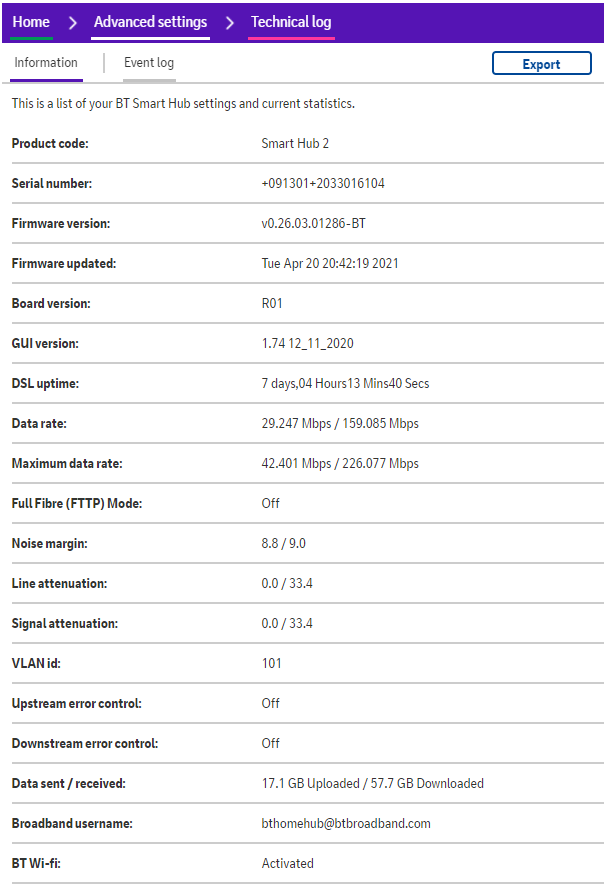Click the Smart Hub 2 product code
Image resolution: width=604 pixels, height=885 pixels.
[x=295, y=144]
